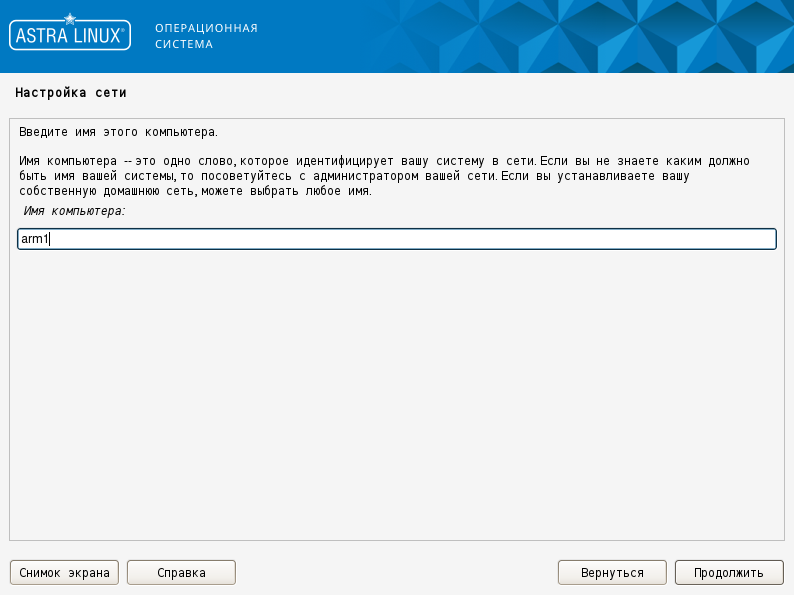Open the Справка help button
Viewport: 794px width, 595px height.
point(181,572)
